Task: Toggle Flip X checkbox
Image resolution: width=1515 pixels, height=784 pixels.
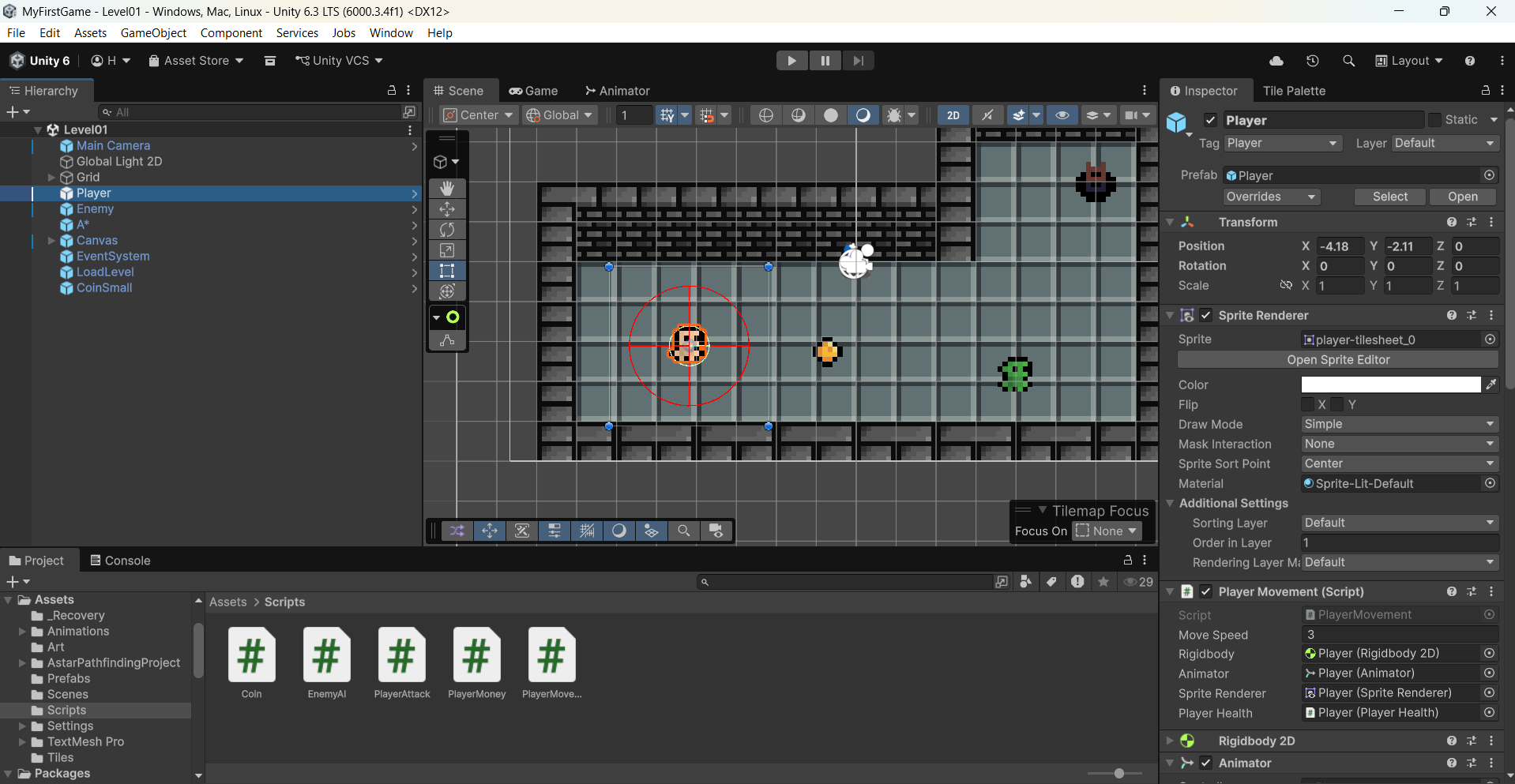Action: coord(1308,404)
